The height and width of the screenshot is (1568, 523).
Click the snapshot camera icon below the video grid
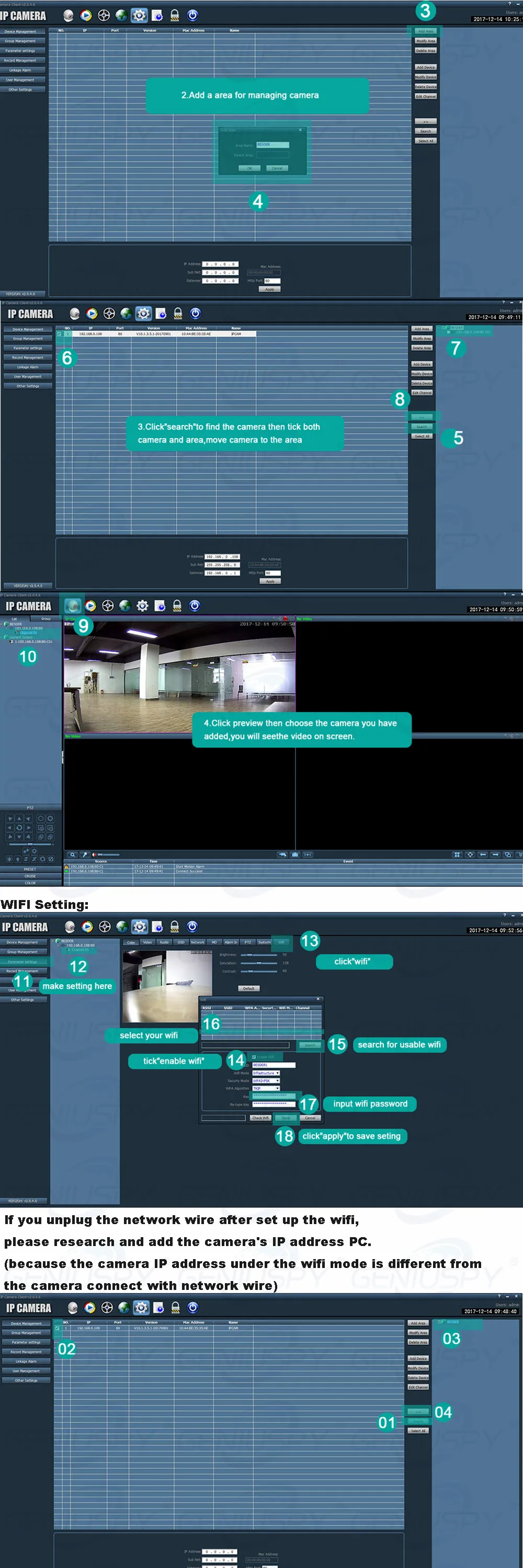[x=295, y=855]
